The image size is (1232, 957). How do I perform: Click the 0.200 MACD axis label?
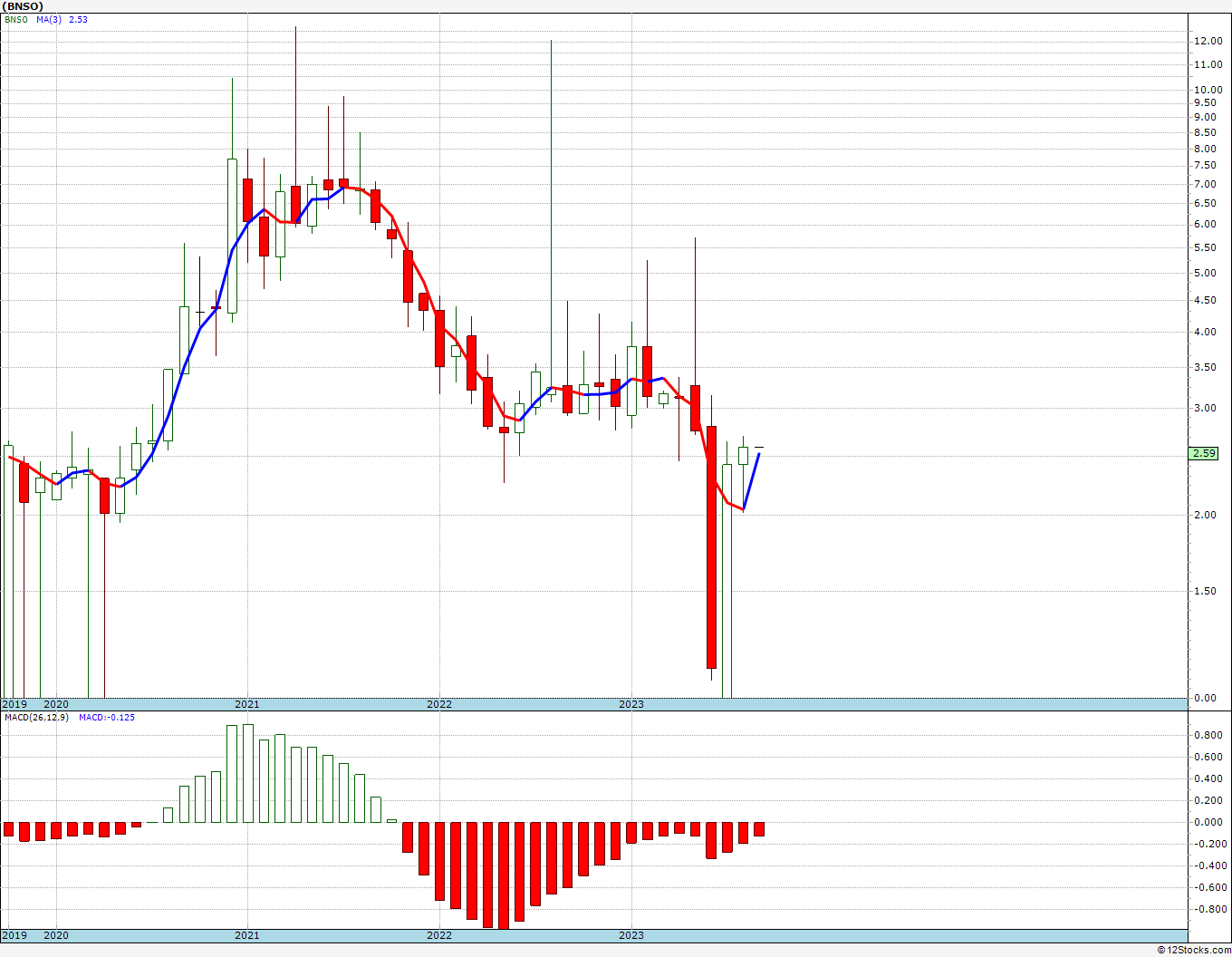click(x=1209, y=801)
